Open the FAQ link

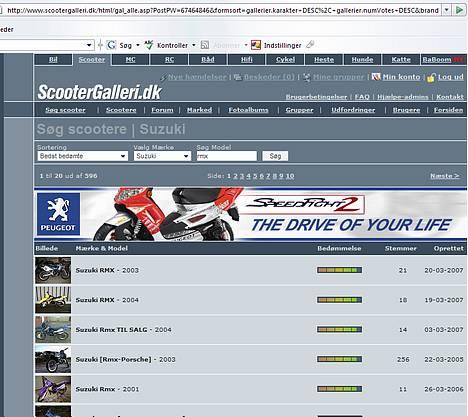pos(362,97)
